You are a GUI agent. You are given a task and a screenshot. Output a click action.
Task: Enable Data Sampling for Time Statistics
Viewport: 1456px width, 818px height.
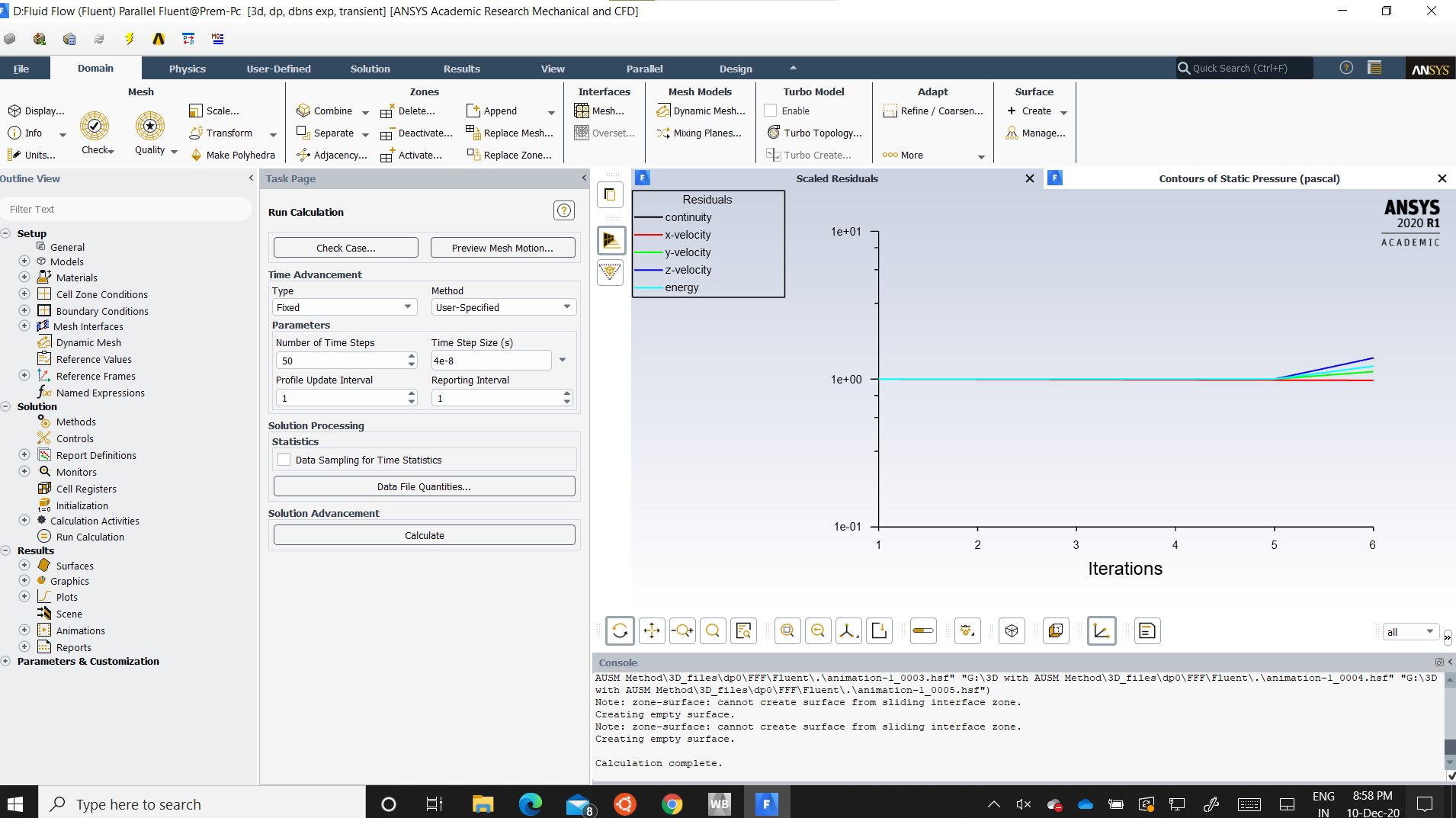point(284,460)
